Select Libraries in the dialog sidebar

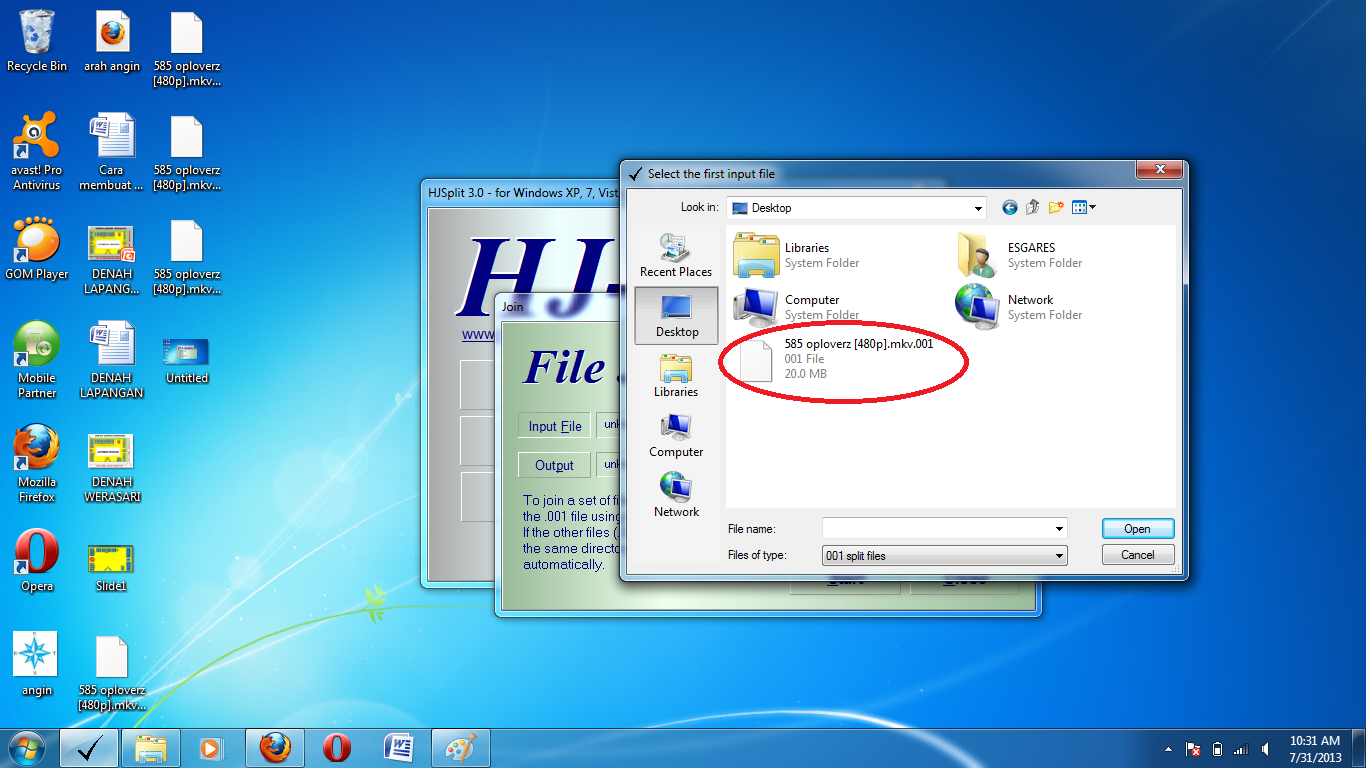click(x=676, y=376)
